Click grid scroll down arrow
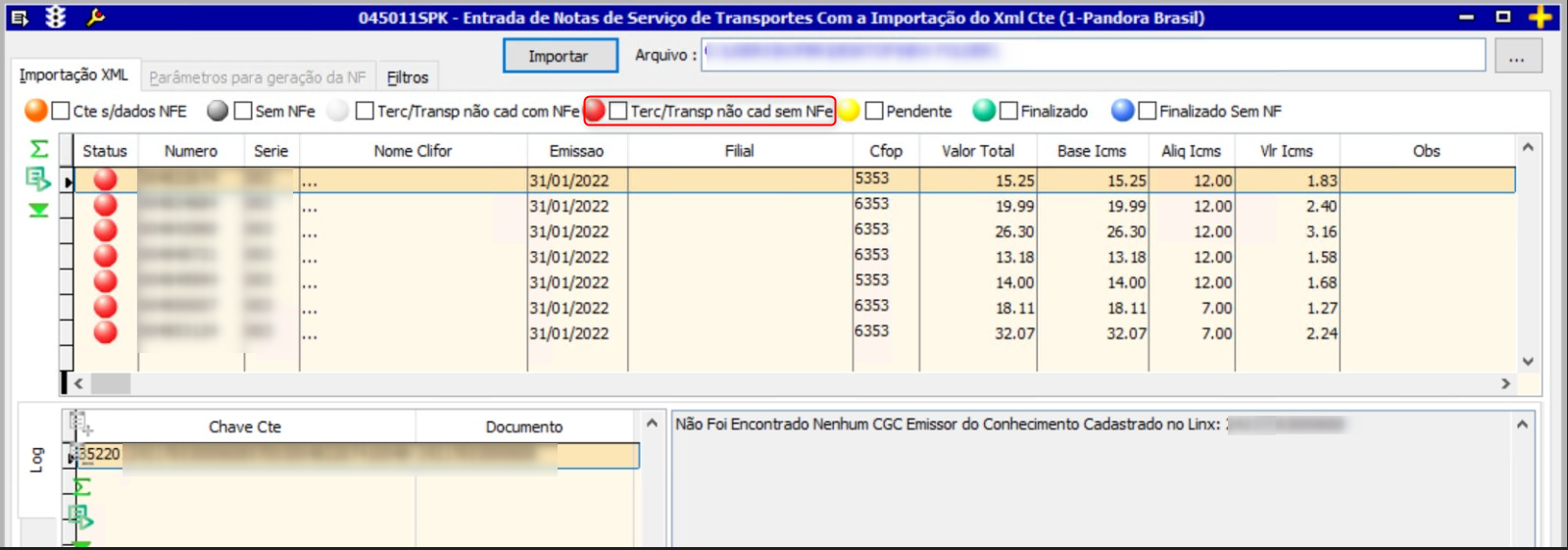1568x550 pixels. tap(1528, 362)
